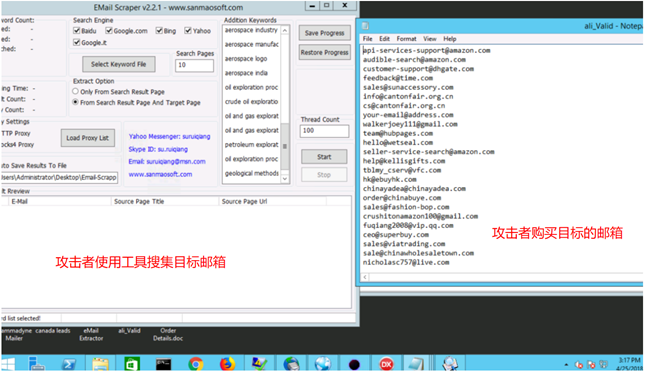Image resolution: width=645 pixels, height=373 pixels.
Task: Click Notepad window title icon
Action: (365, 26)
